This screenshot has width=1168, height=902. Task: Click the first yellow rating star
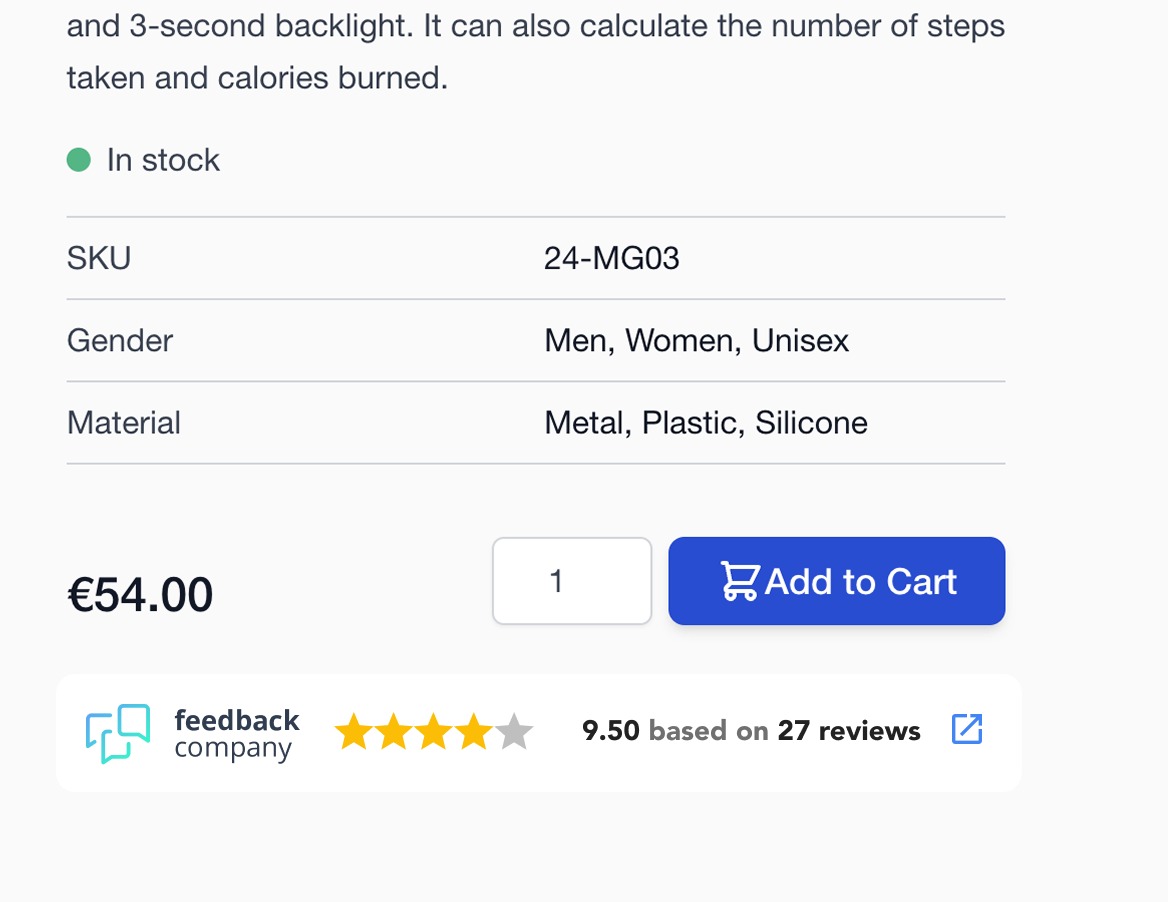click(354, 732)
